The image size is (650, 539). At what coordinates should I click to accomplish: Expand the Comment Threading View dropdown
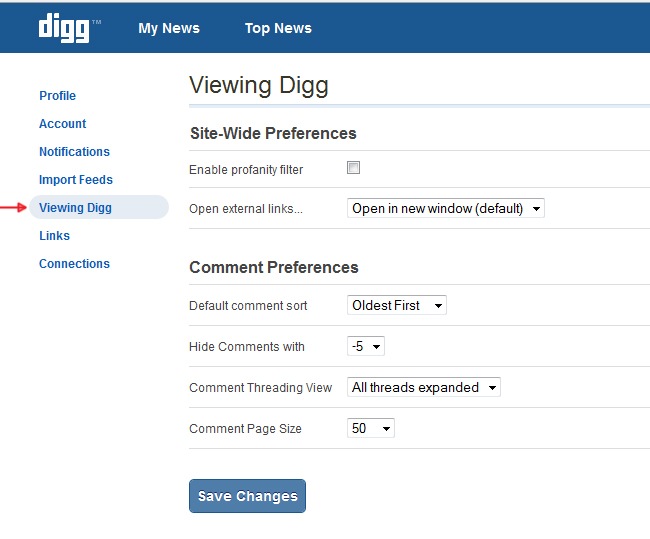pyautogui.click(x=424, y=387)
